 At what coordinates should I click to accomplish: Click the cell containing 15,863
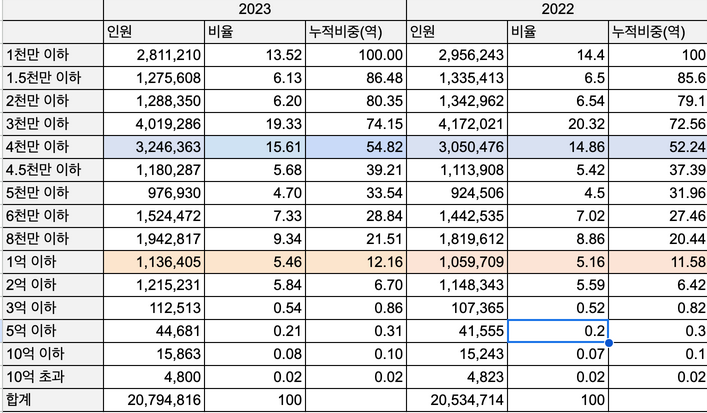coord(154,354)
